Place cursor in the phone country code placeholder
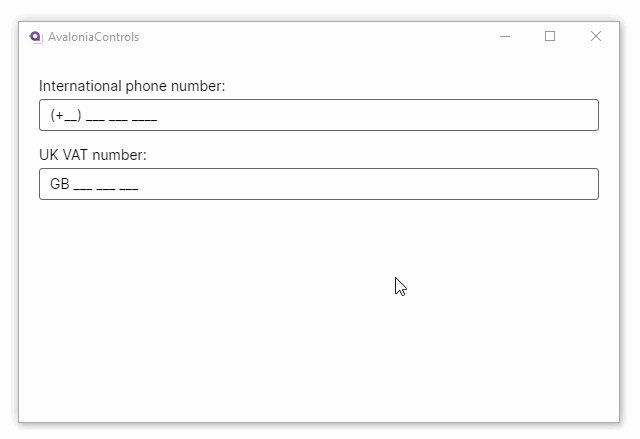 (70, 116)
